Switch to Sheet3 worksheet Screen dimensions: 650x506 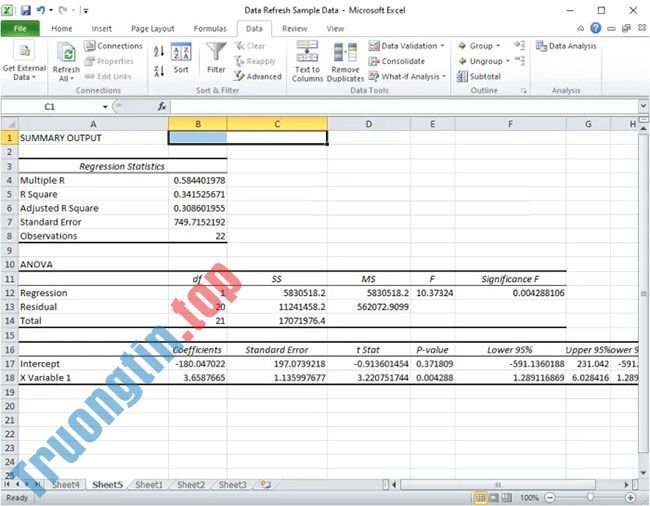coord(233,484)
